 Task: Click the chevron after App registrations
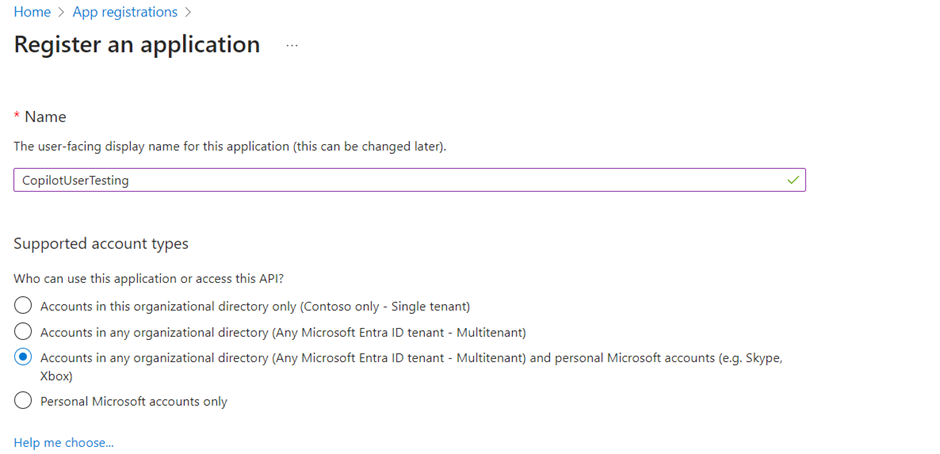coord(188,13)
